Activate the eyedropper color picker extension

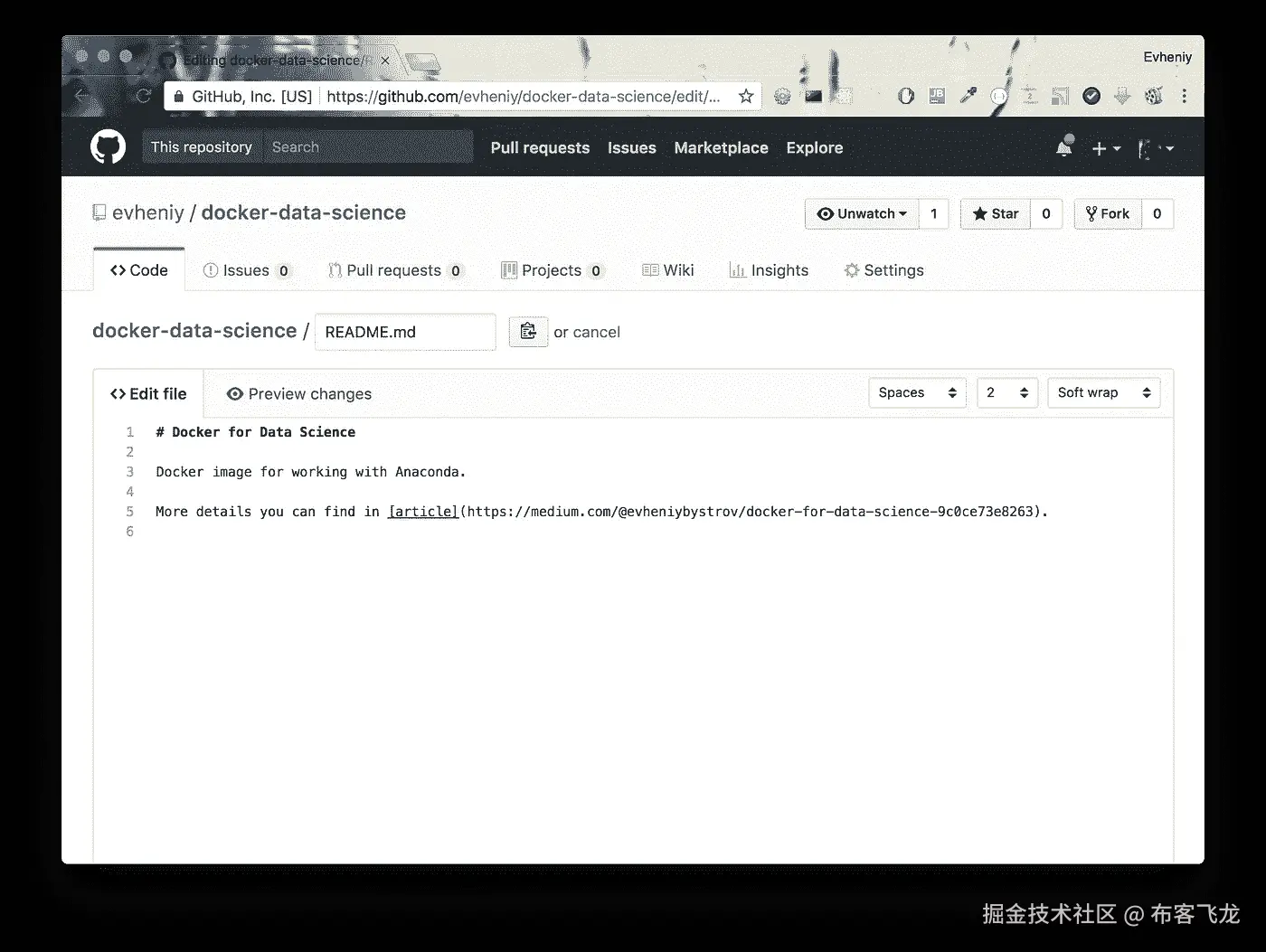pyautogui.click(x=968, y=96)
